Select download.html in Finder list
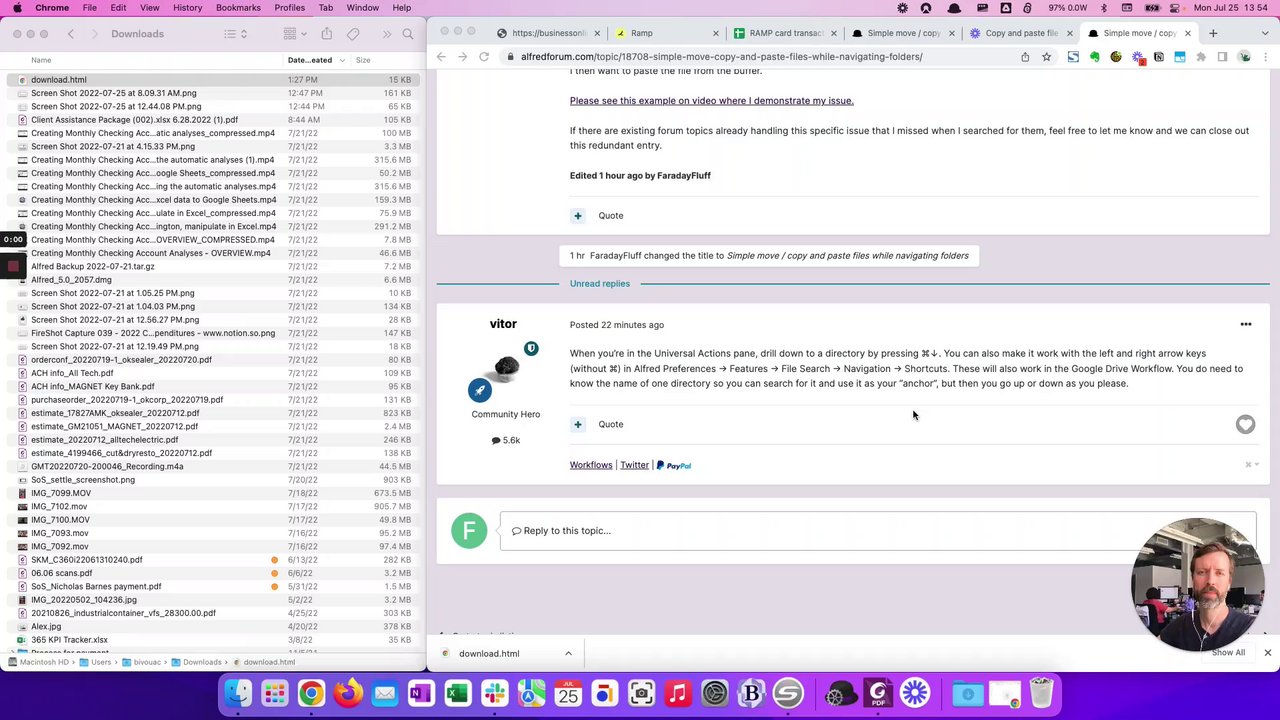1280x720 pixels. (x=213, y=80)
